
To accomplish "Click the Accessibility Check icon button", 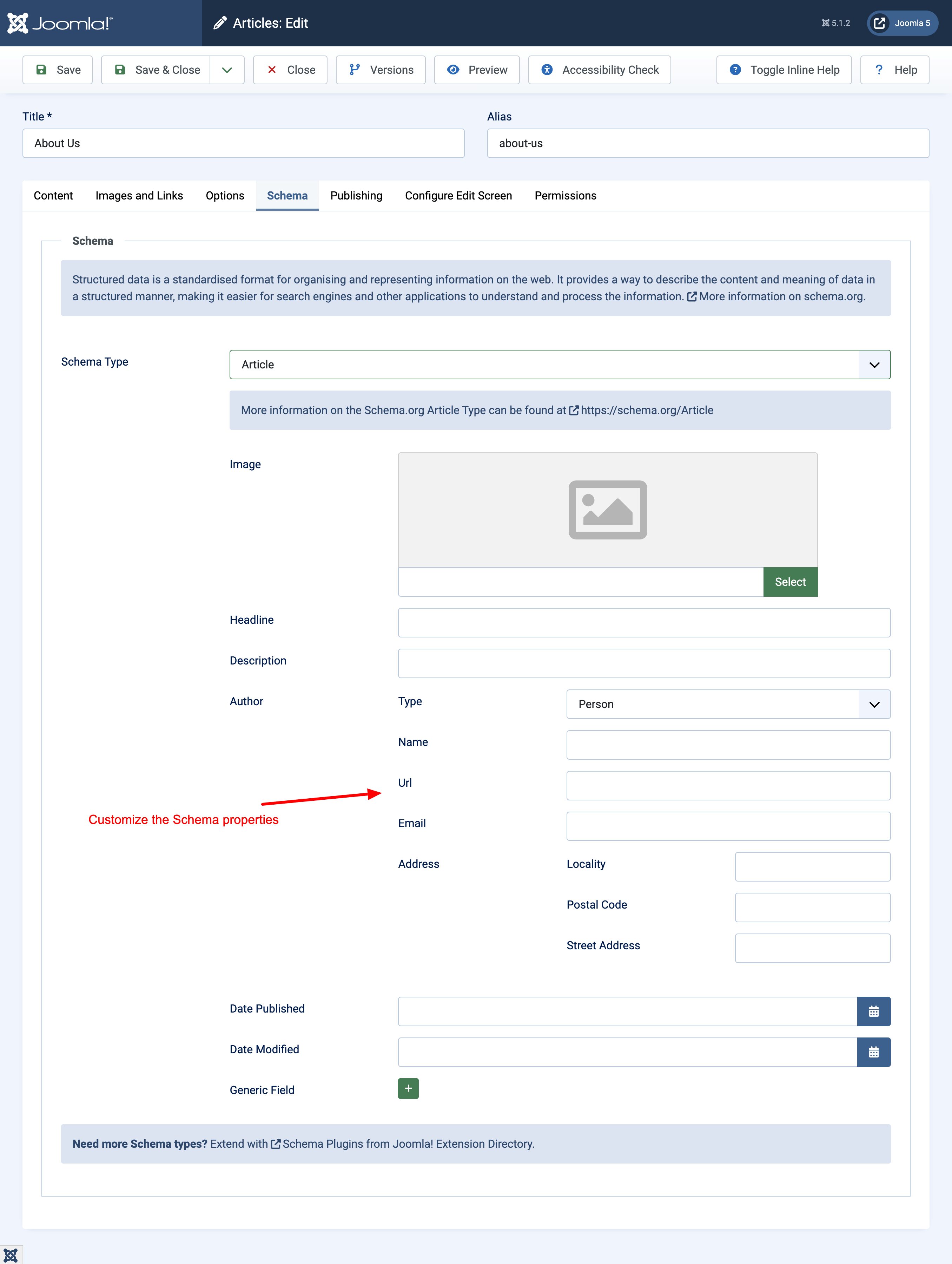I will tap(547, 69).
